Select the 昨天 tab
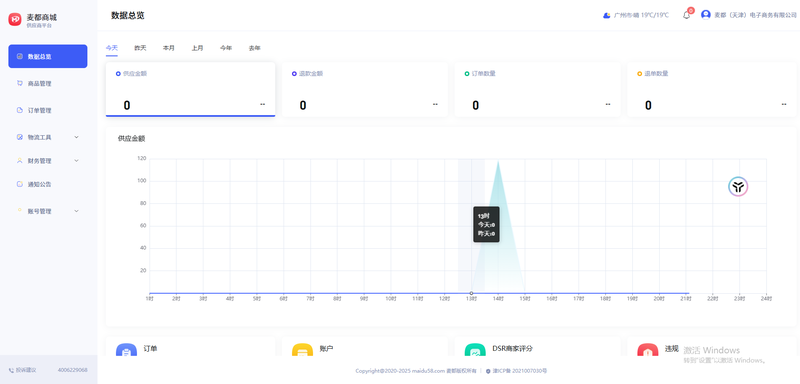This screenshot has height=384, width=800. tap(140, 48)
